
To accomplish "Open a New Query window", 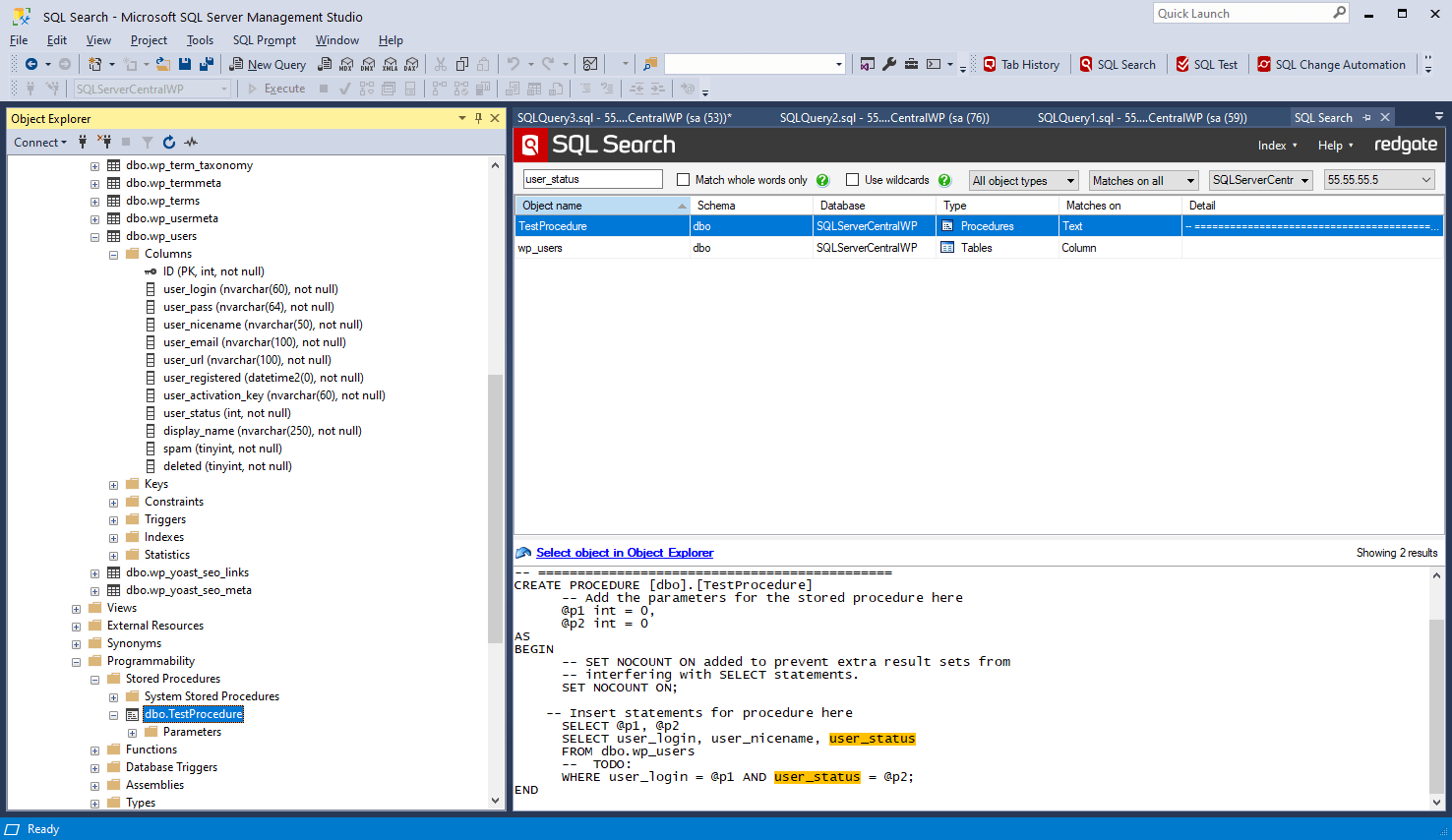I will pos(267,64).
